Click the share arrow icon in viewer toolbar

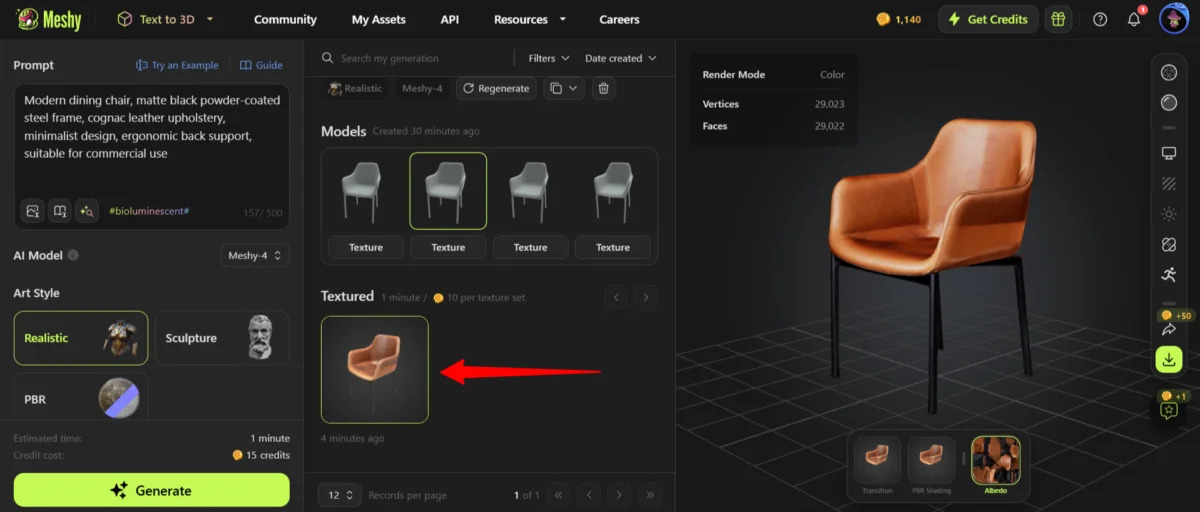pos(1168,329)
